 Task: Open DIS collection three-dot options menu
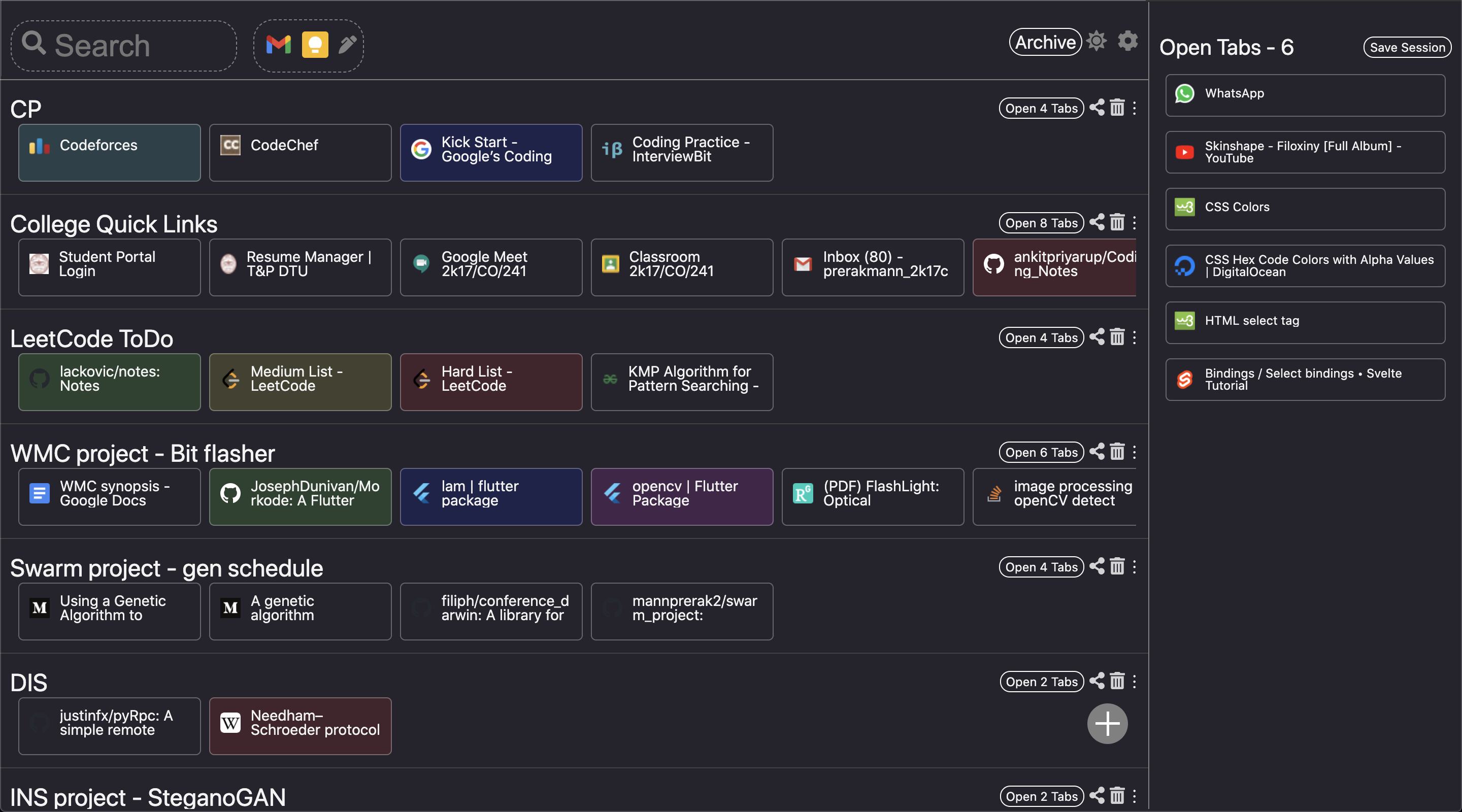point(1134,681)
